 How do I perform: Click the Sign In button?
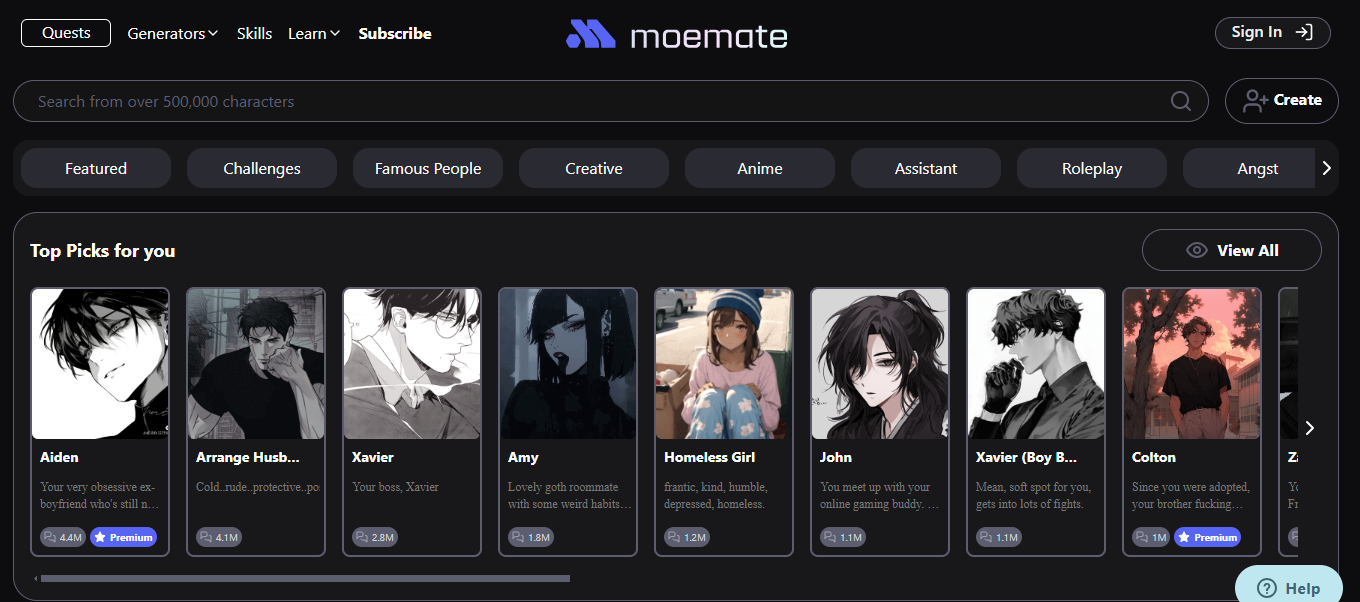click(x=1272, y=32)
